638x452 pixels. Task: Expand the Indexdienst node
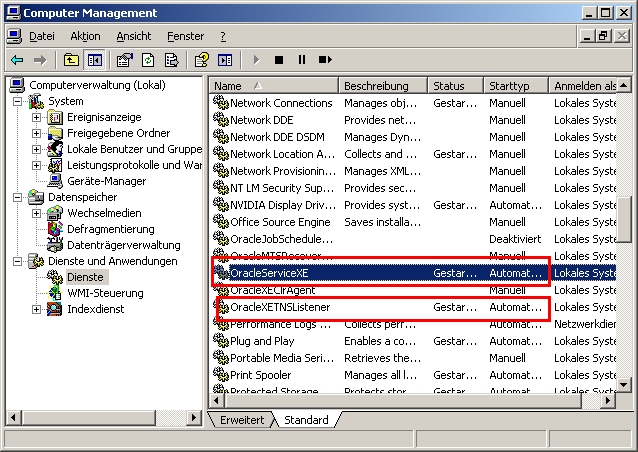tap(36, 309)
